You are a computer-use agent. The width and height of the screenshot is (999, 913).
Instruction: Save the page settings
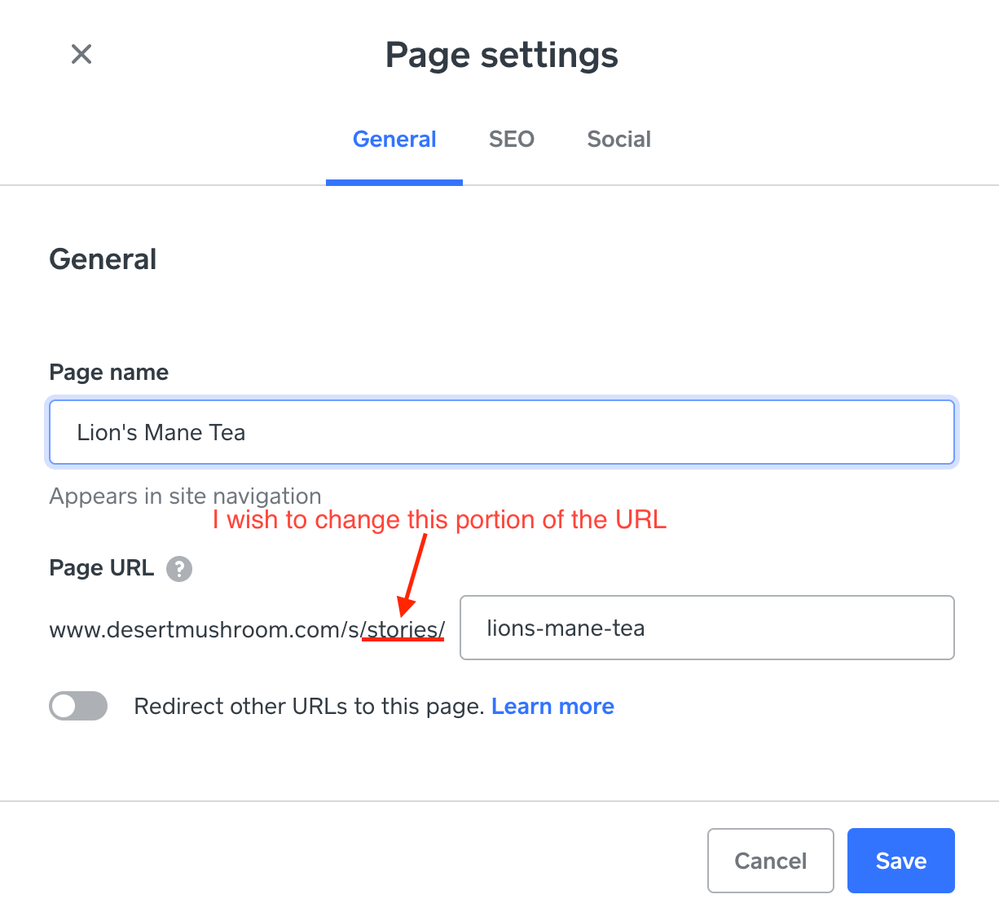[x=900, y=860]
